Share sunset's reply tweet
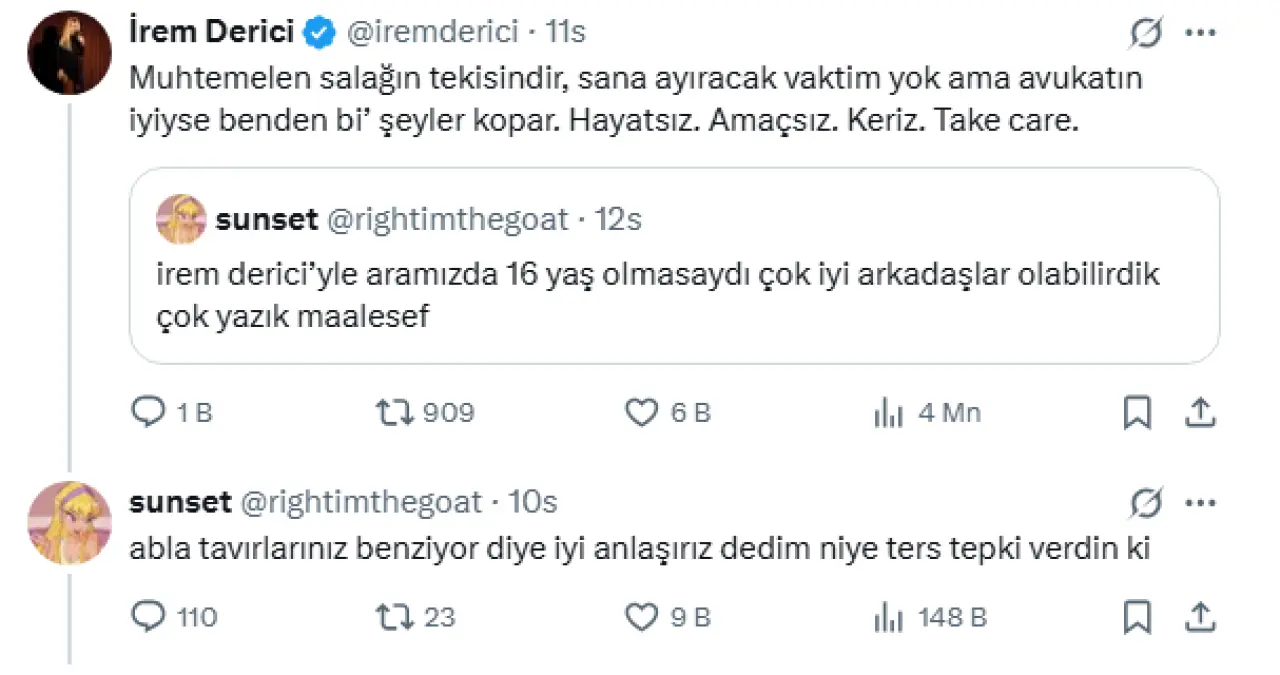The image size is (1280, 675). pyautogui.click(x=1201, y=617)
